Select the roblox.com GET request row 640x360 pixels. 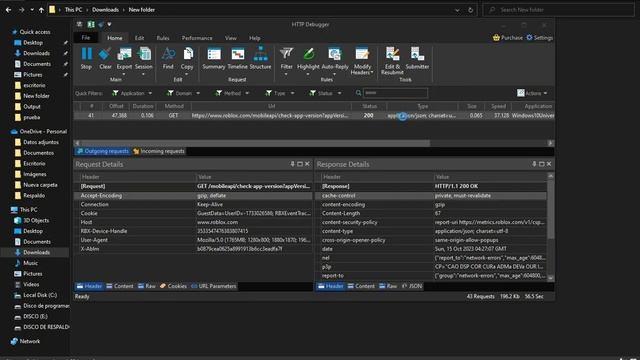coord(313,116)
